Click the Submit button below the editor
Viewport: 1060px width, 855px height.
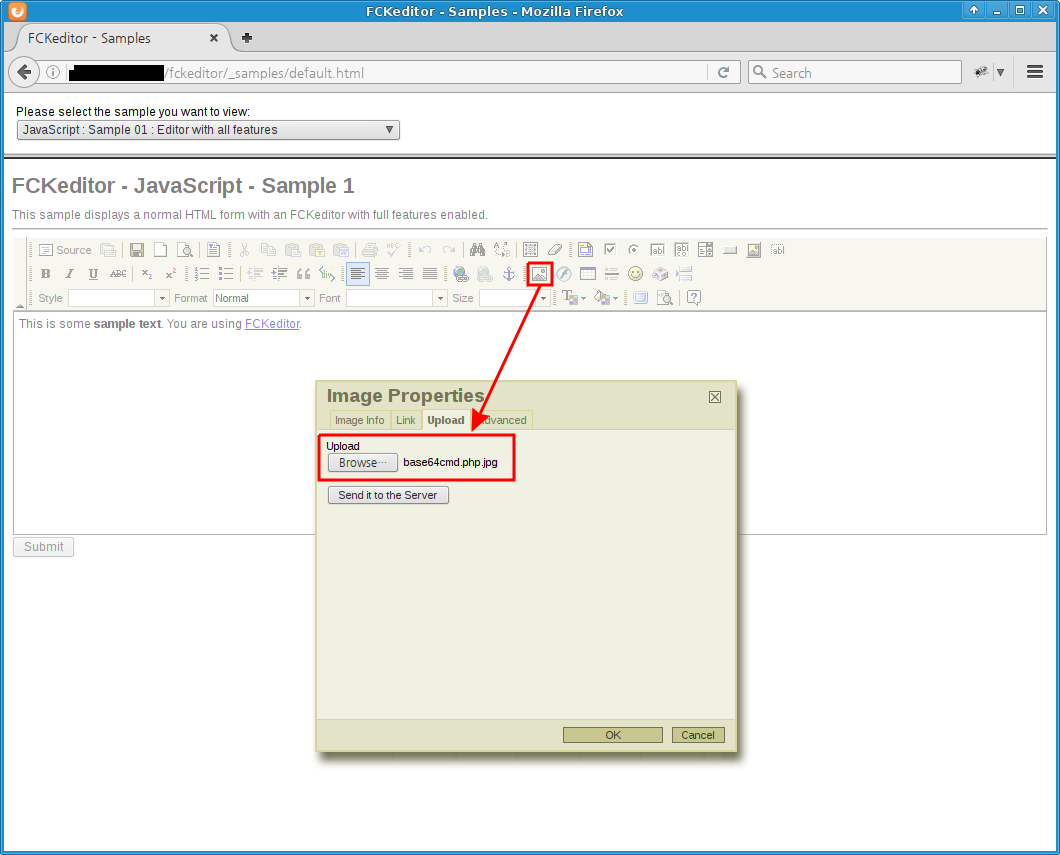[43, 547]
